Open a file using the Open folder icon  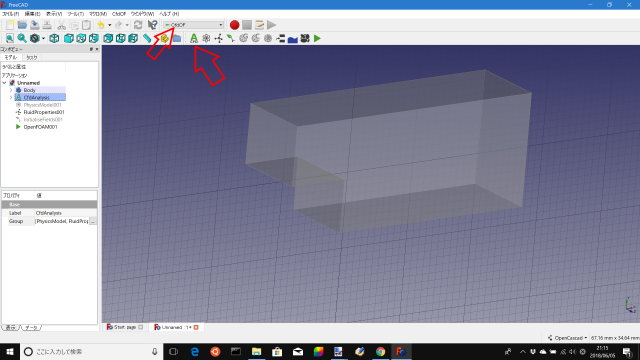(x=22, y=25)
